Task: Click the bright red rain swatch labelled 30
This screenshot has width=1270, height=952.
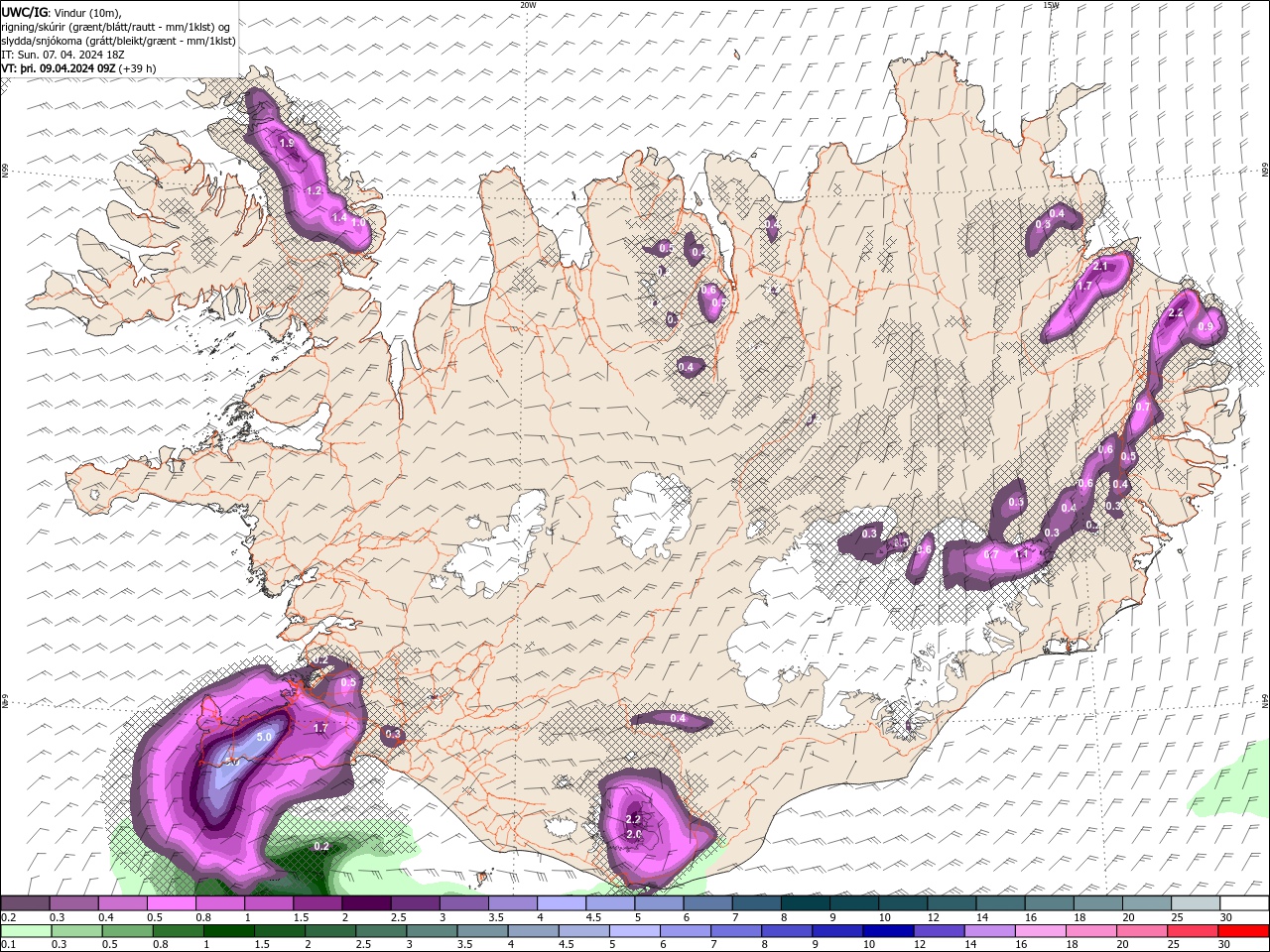Action: click(1244, 931)
